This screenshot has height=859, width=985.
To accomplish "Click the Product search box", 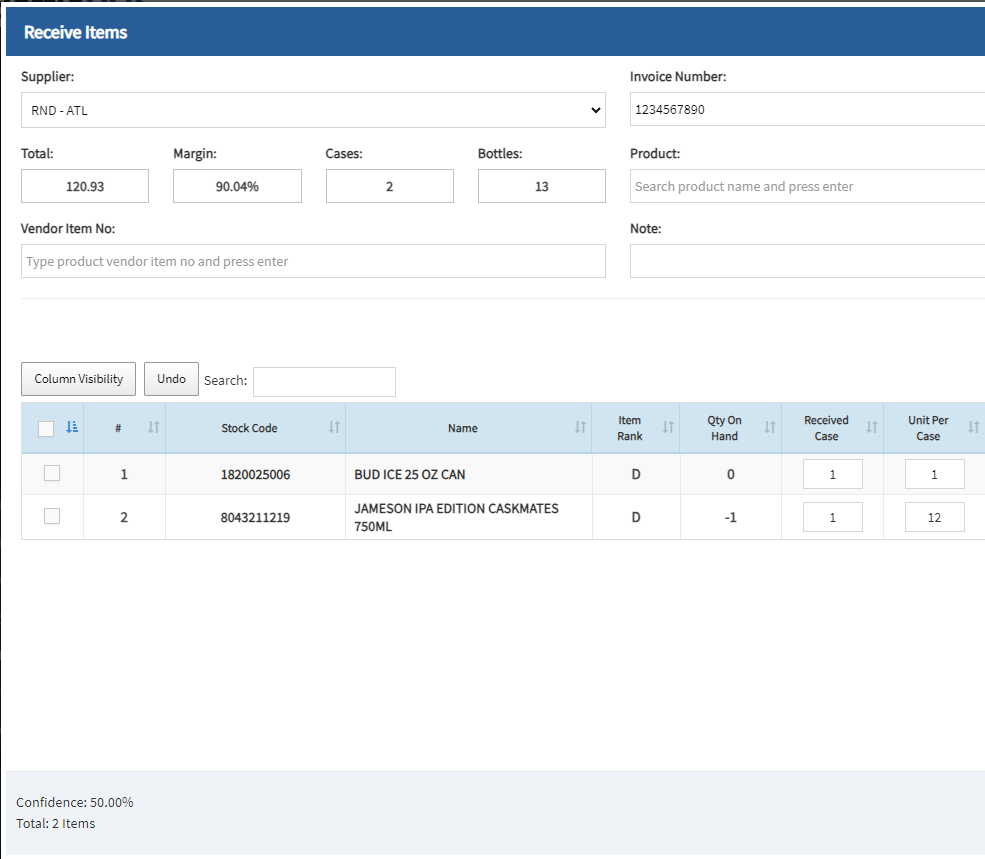I will [x=806, y=186].
